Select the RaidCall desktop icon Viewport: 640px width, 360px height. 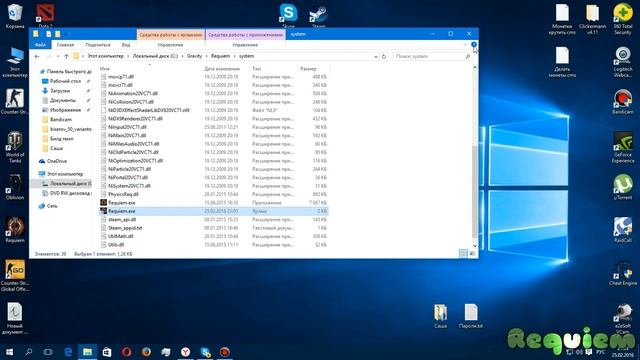(x=623, y=230)
